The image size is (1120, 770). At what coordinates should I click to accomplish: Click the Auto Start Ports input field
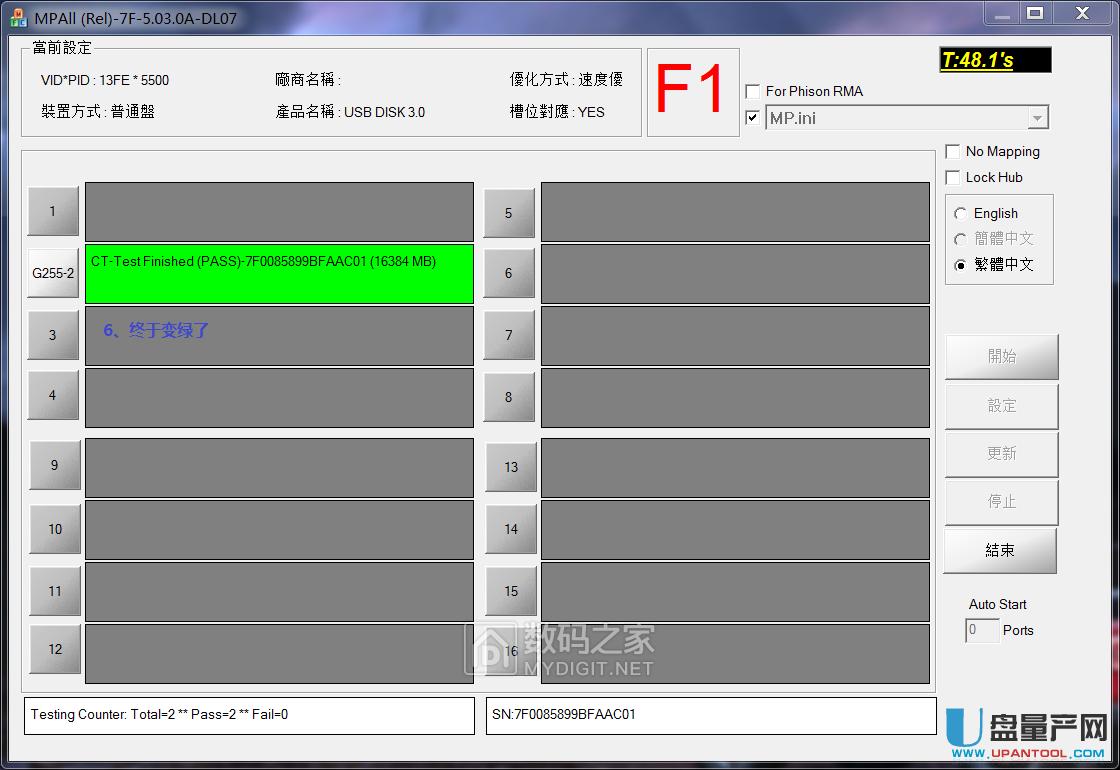(x=981, y=631)
